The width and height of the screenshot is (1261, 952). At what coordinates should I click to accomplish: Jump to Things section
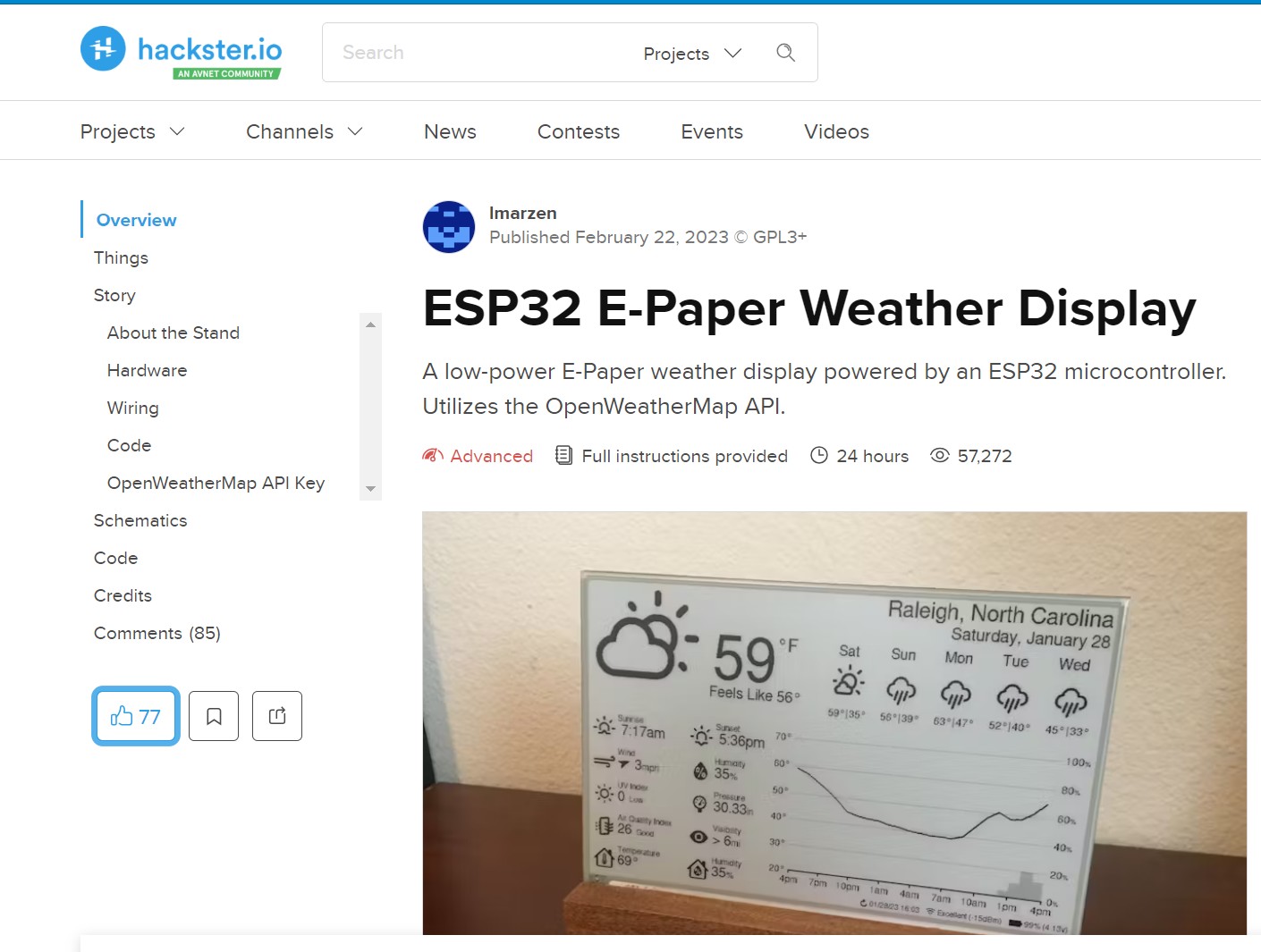(x=121, y=257)
